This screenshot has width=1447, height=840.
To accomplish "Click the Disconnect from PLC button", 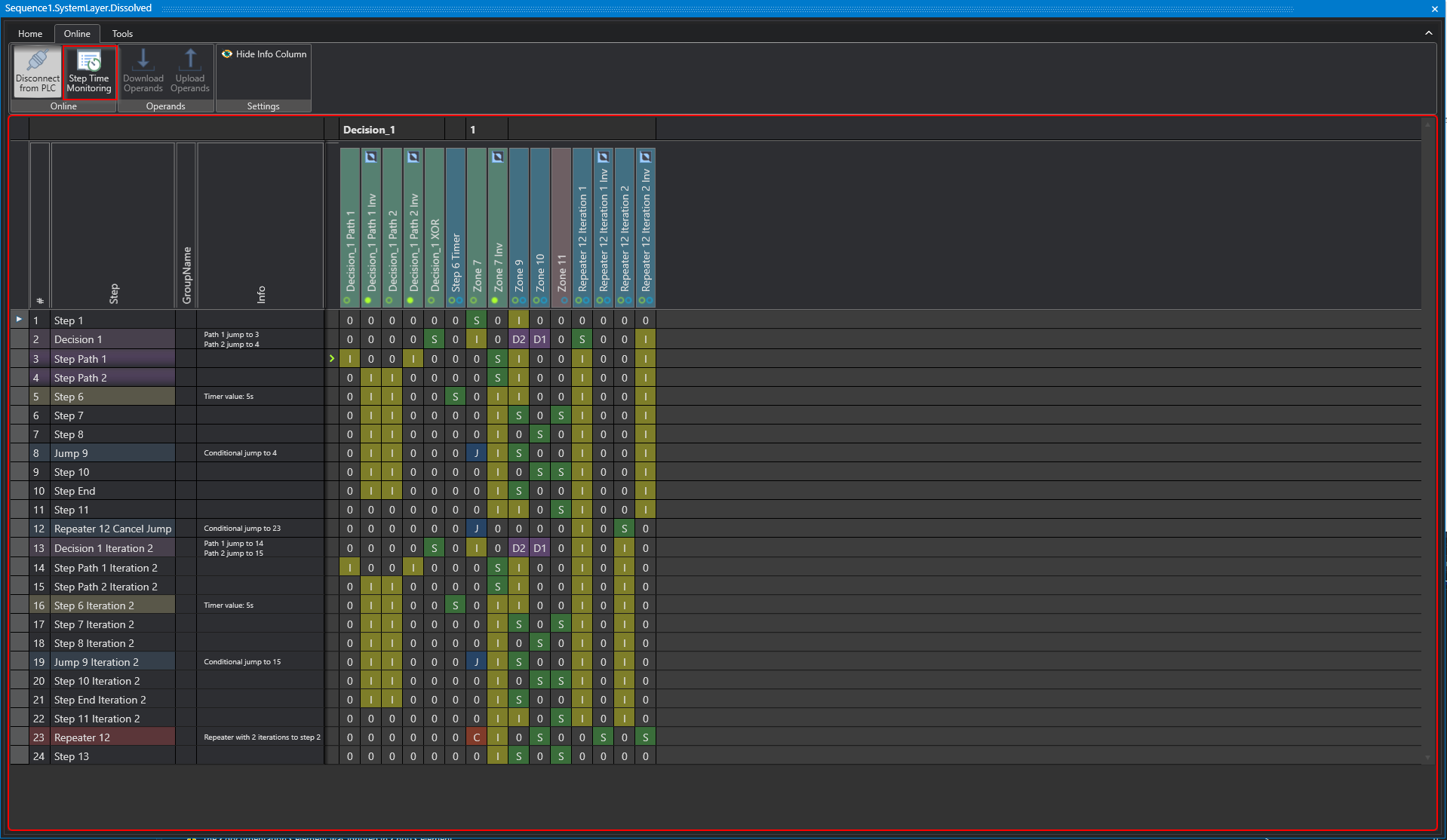I will click(38, 72).
